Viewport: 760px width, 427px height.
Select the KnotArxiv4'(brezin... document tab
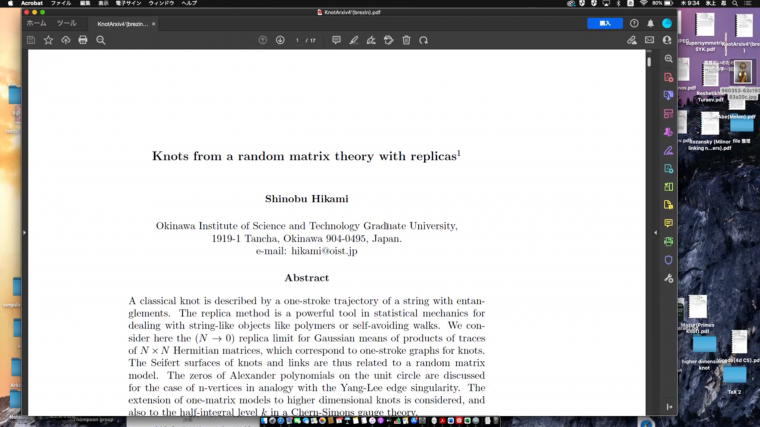(122, 24)
